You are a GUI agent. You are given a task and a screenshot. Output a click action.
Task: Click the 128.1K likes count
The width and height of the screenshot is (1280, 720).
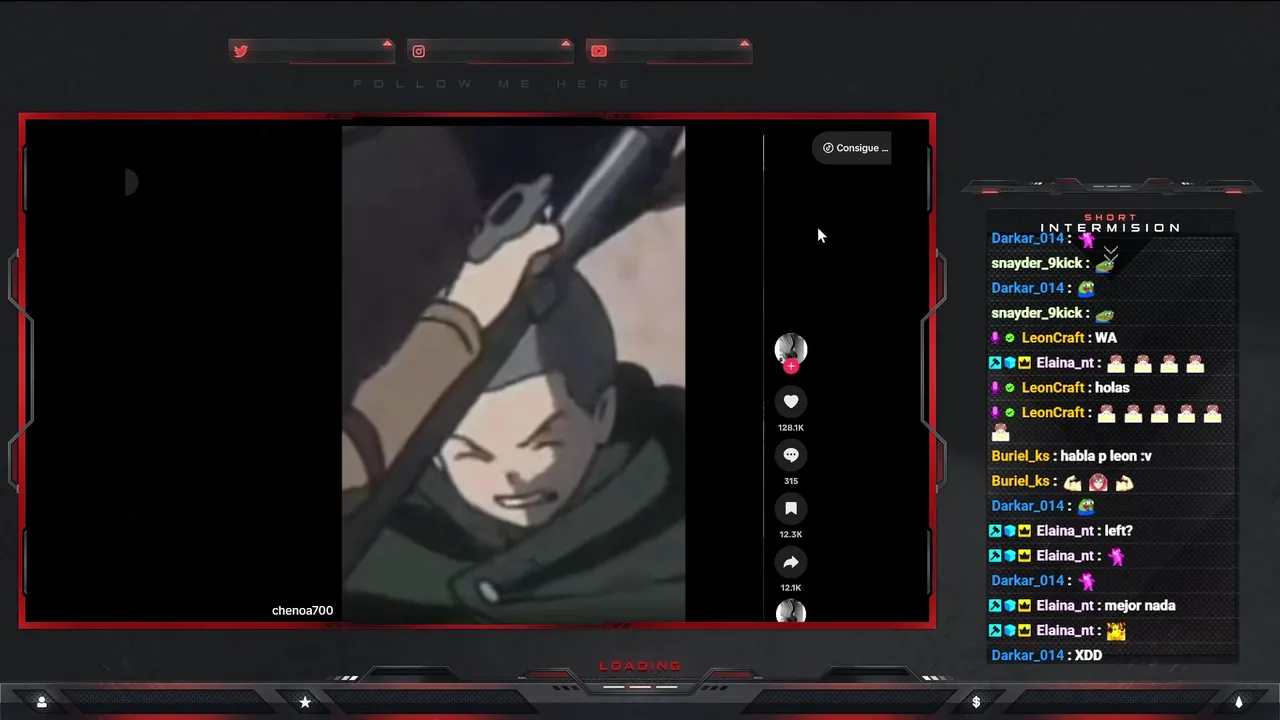[791, 428]
